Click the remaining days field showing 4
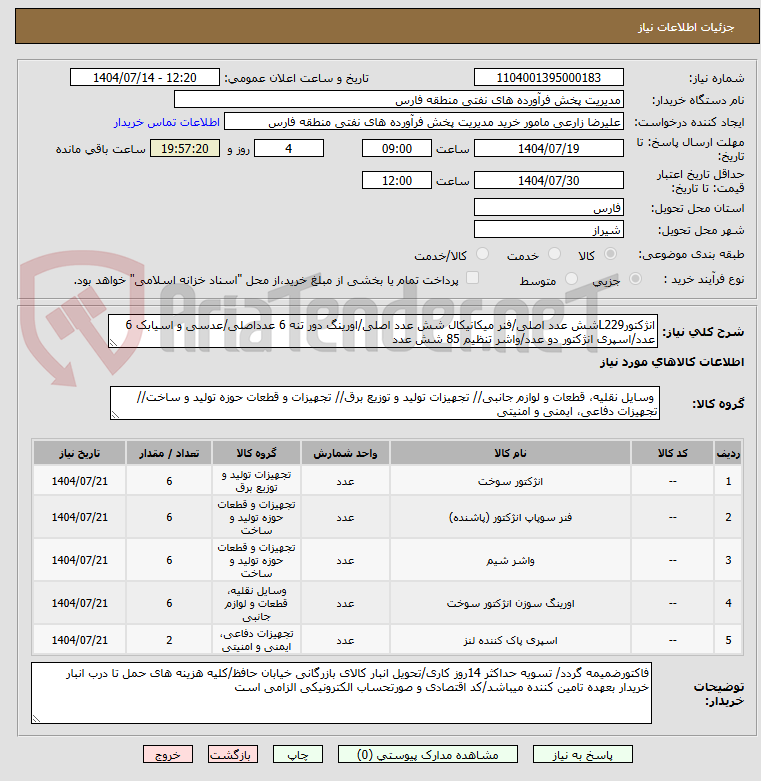Image resolution: width=761 pixels, height=781 pixels. pyautogui.click(x=289, y=148)
